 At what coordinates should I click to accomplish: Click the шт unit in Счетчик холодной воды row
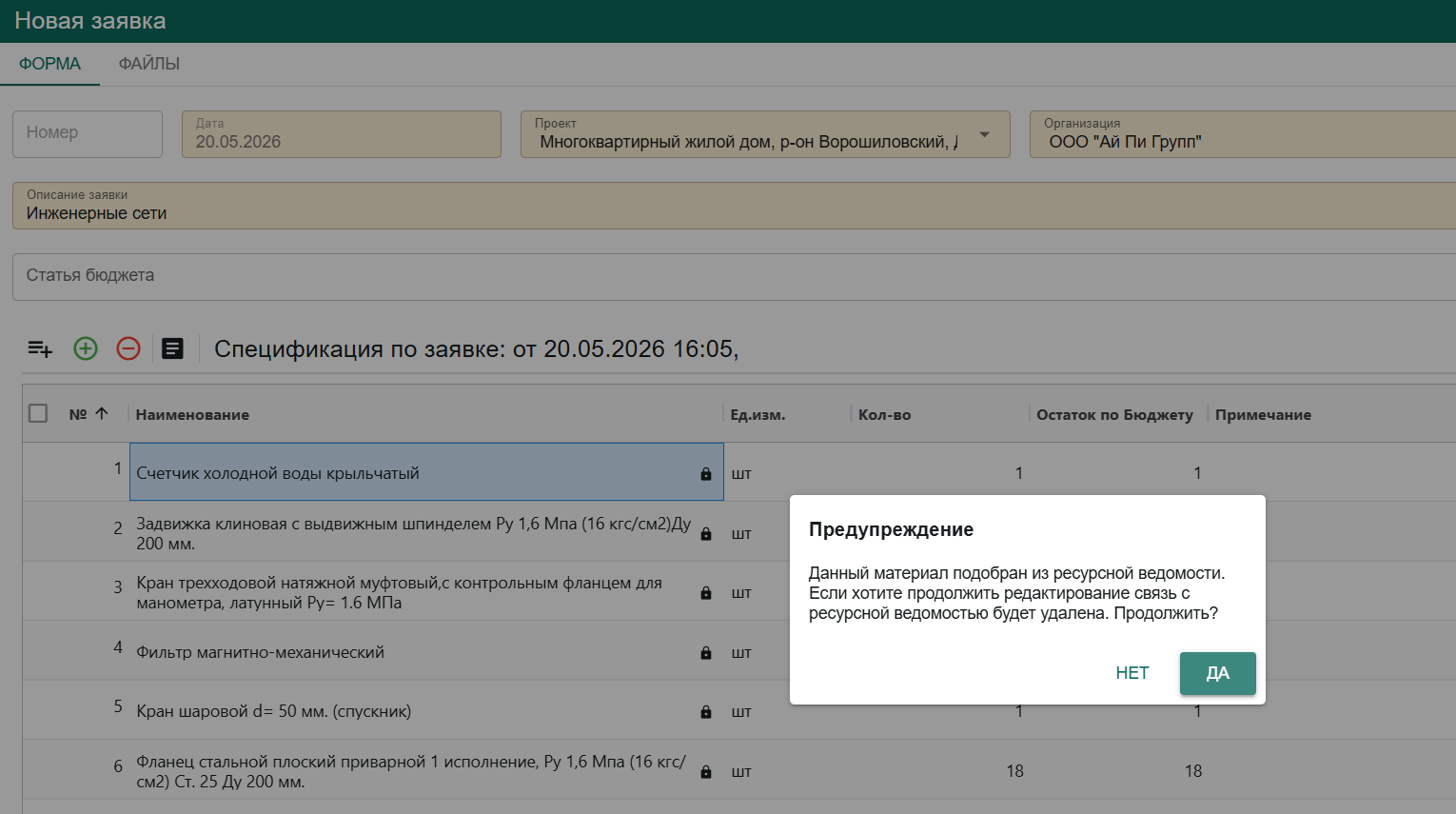tap(741, 474)
